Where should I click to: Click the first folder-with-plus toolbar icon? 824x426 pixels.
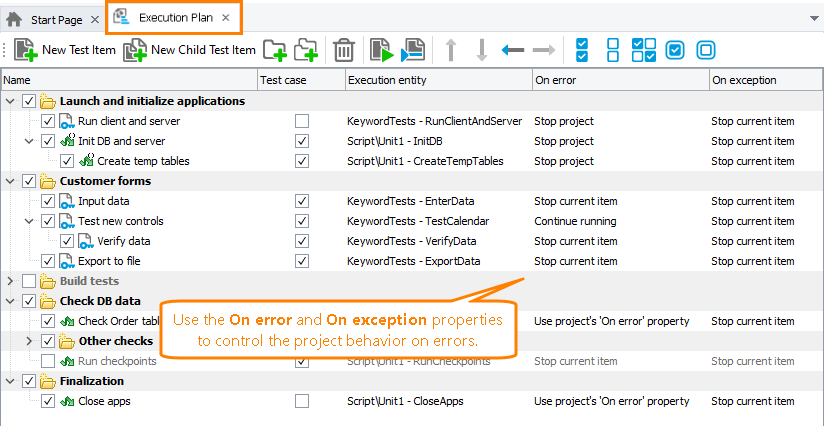274,50
